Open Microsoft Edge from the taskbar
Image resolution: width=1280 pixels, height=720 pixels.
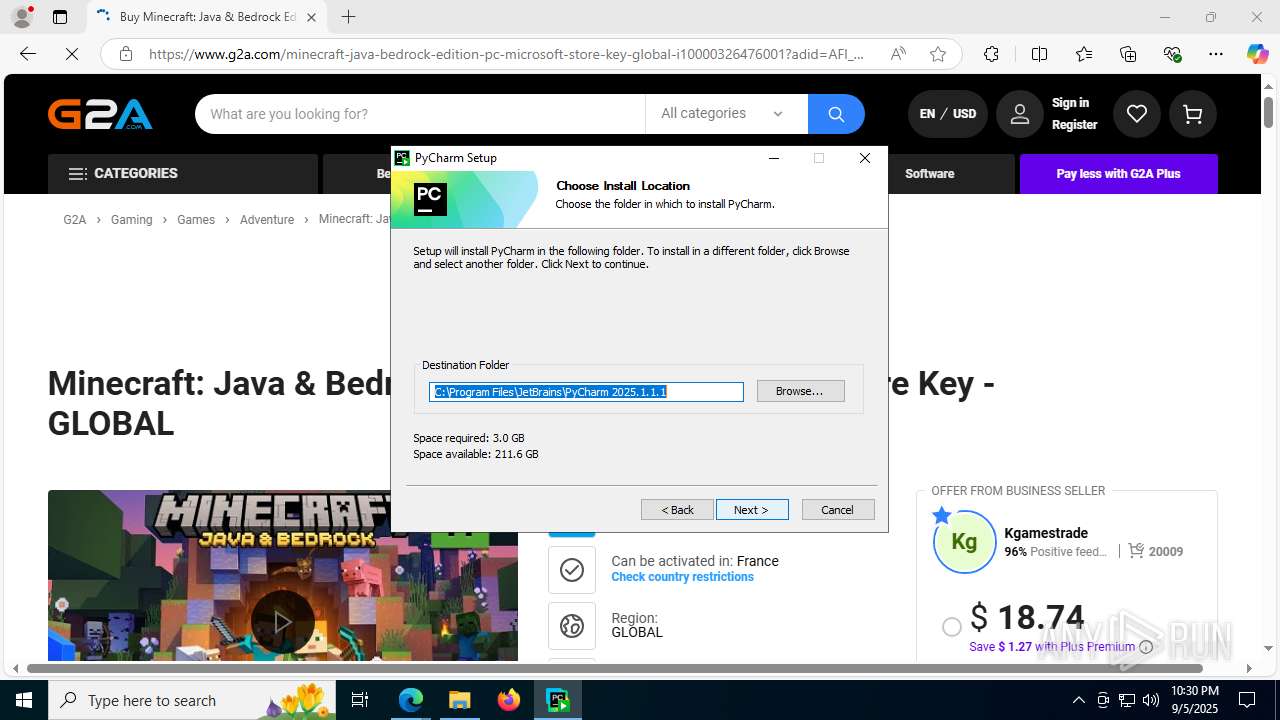pos(411,700)
